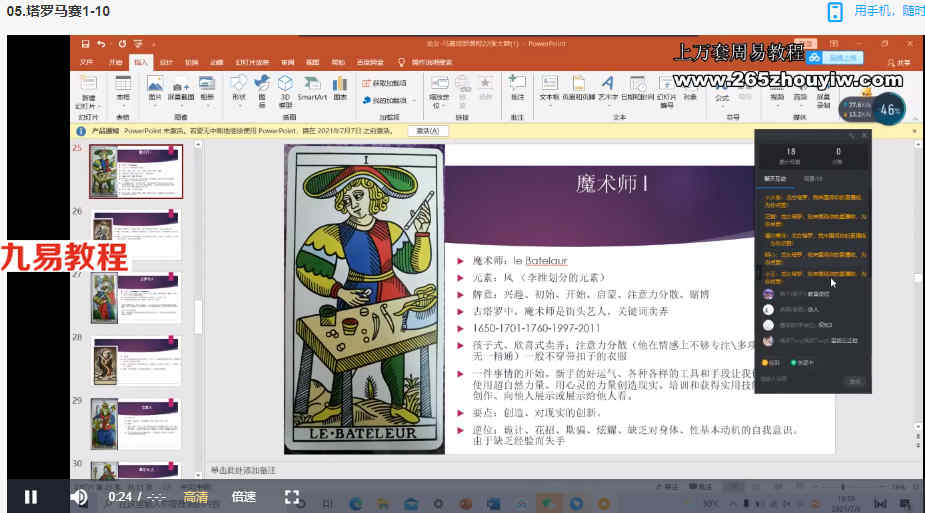Click 日期和时间 Date and Time icon
This screenshot has height=513, width=925.
tap(637, 88)
